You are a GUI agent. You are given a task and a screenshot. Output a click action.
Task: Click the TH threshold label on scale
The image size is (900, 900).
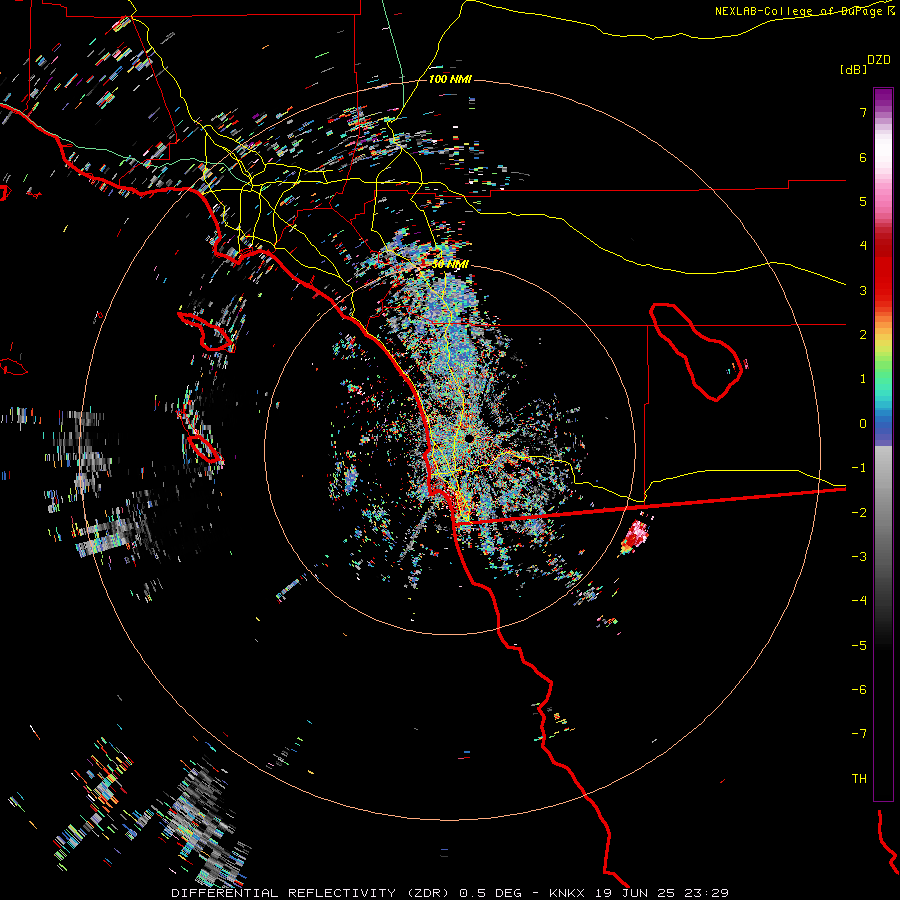tap(859, 779)
